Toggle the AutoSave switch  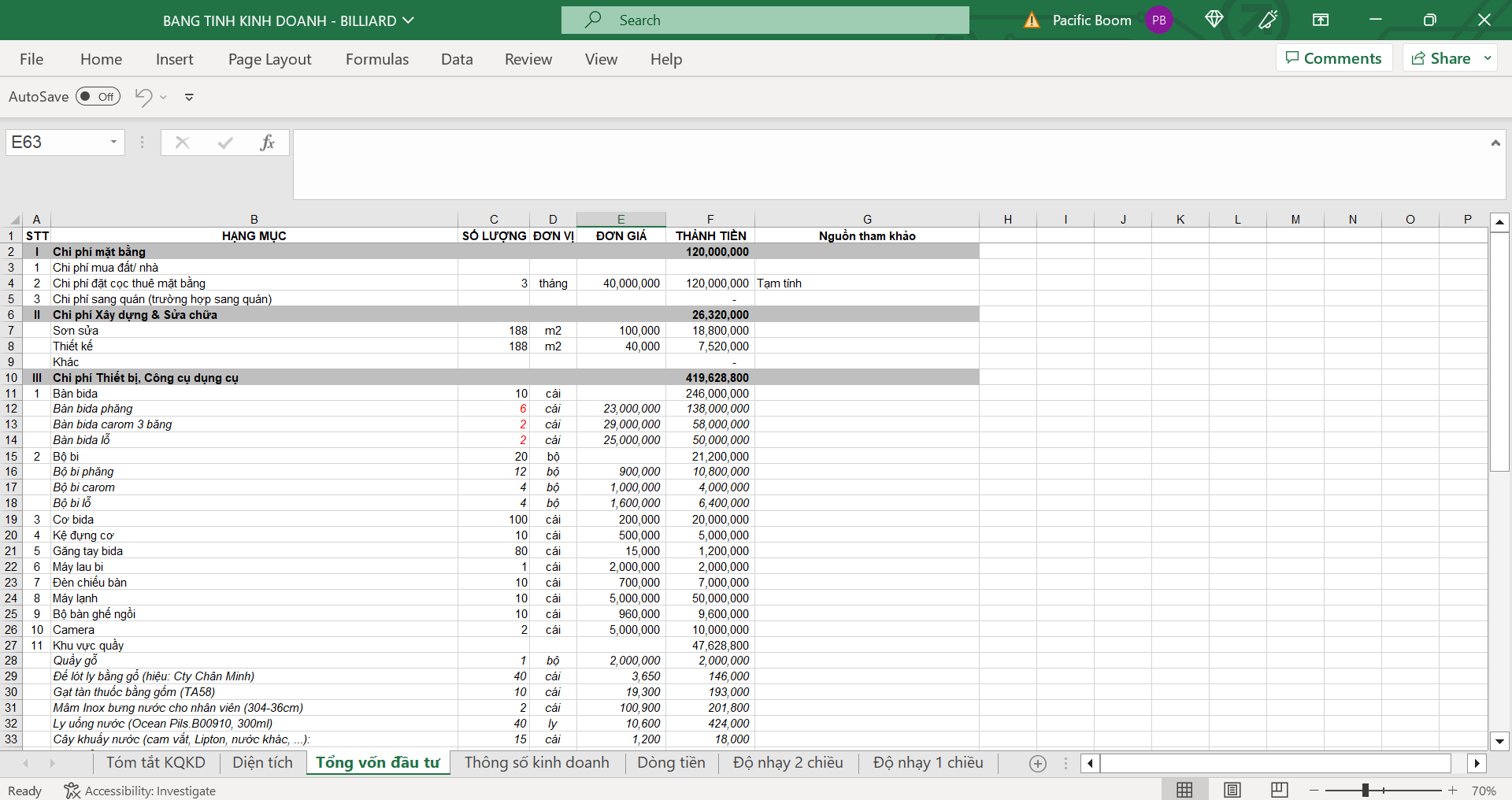coord(98,97)
